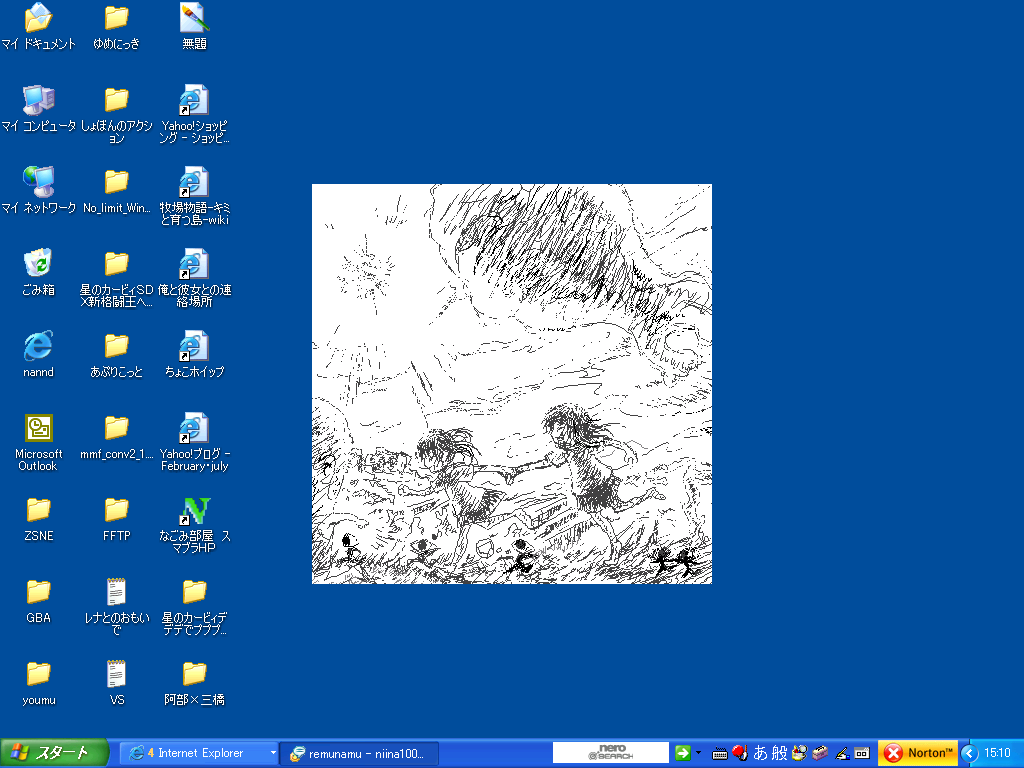1024x768 pixels.
Task: Select the 星のカービィSD folder
Action: tap(116, 279)
